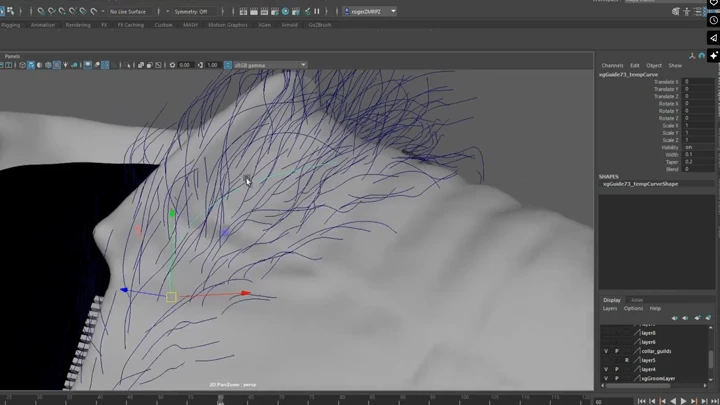
Task: Toggle view transform icon next to sRGB gamma
Action: (x=228, y=65)
